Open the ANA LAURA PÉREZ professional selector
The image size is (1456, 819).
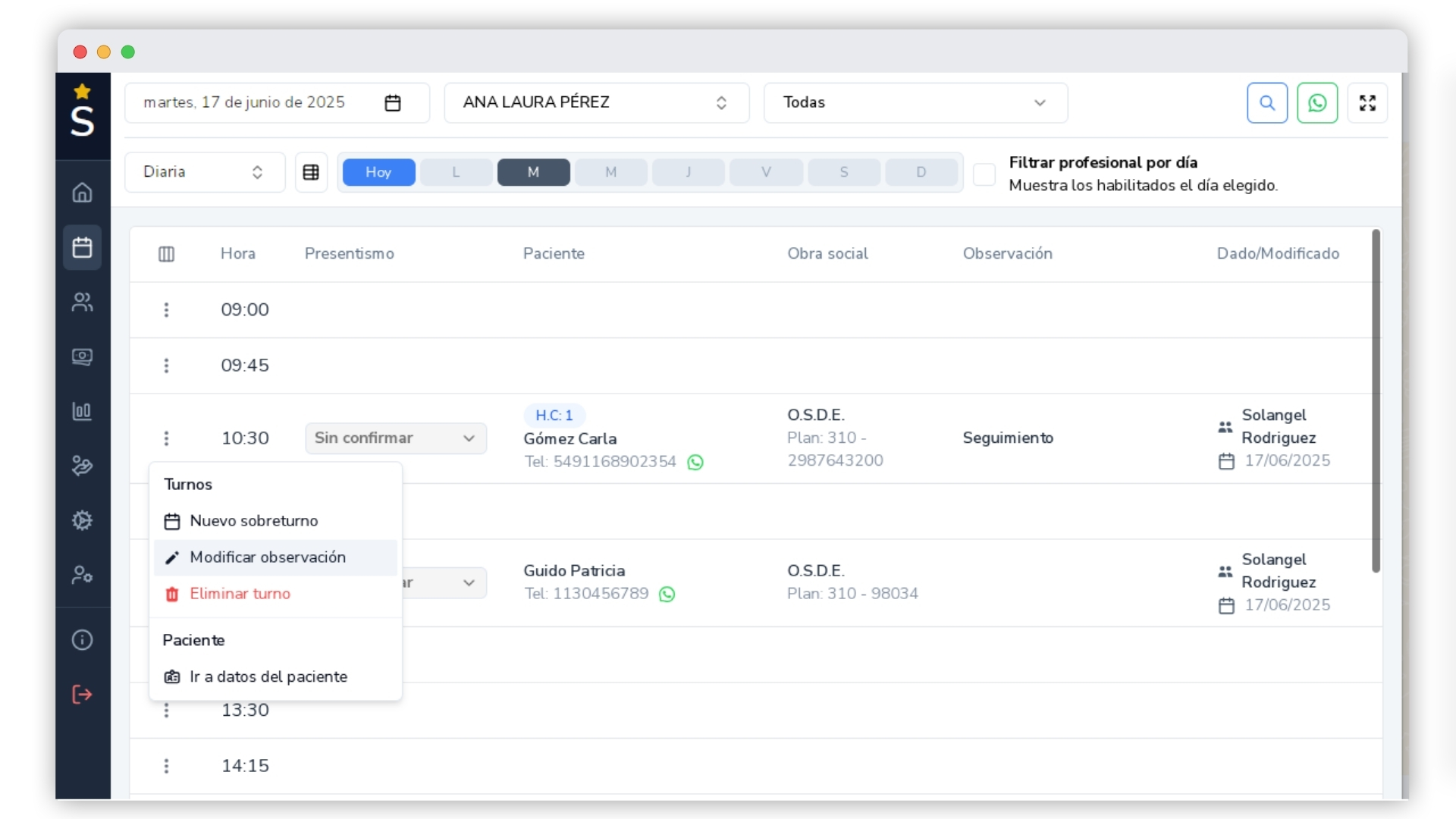click(x=596, y=103)
